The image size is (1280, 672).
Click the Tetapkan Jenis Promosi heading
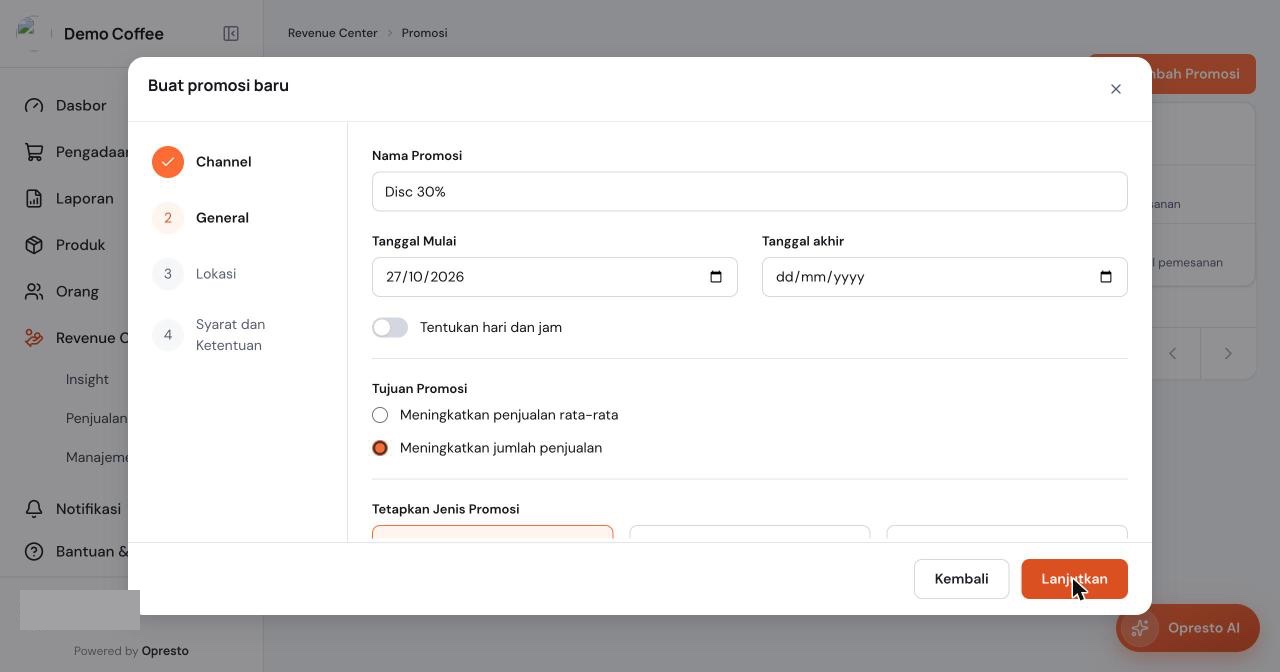(446, 509)
